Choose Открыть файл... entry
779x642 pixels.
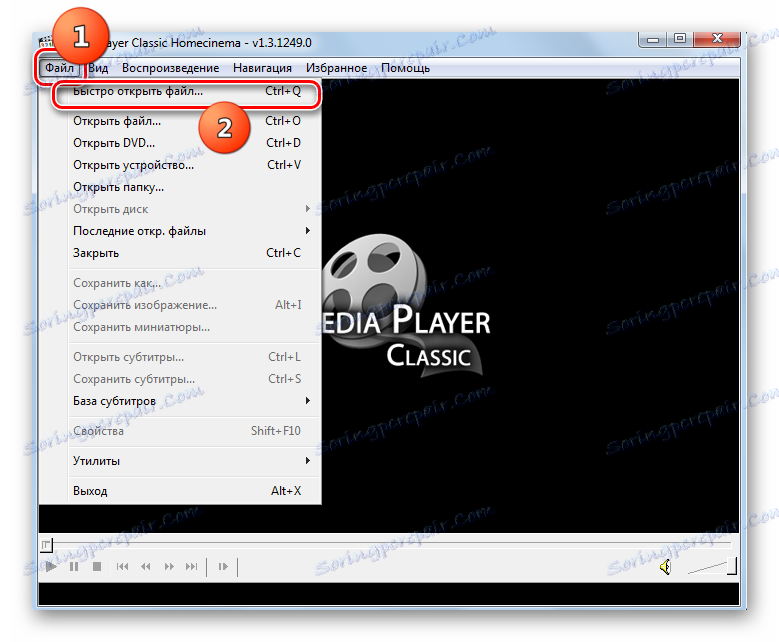[x=187, y=121]
